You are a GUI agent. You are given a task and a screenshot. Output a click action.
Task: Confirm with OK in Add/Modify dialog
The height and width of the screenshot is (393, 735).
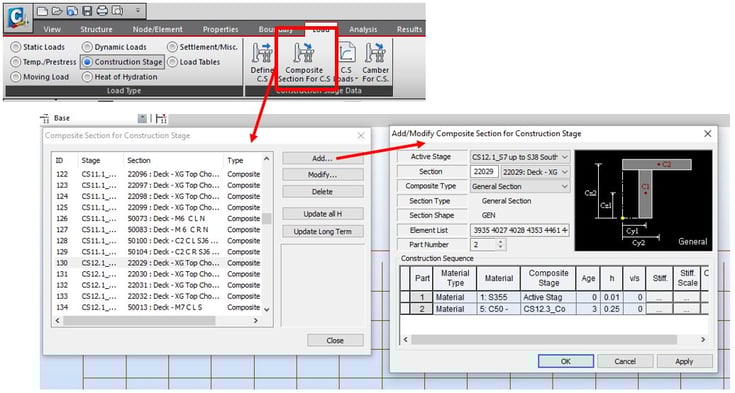point(566,362)
